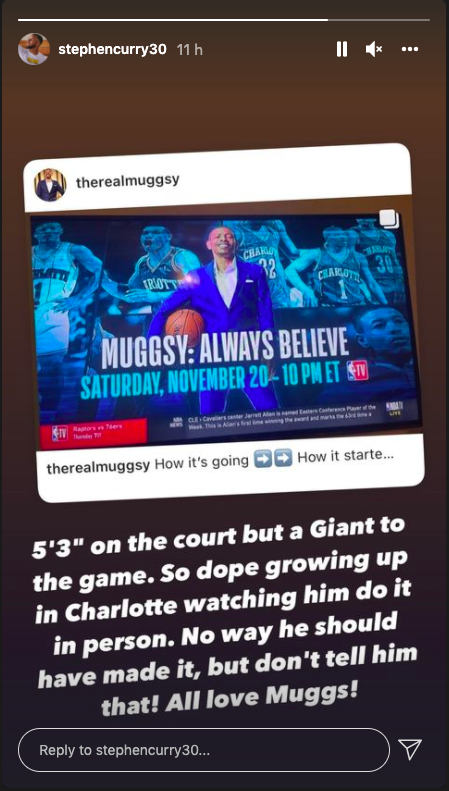Expand the truncated "How it starte..." caption
The width and height of the screenshot is (449, 791).
346,457
